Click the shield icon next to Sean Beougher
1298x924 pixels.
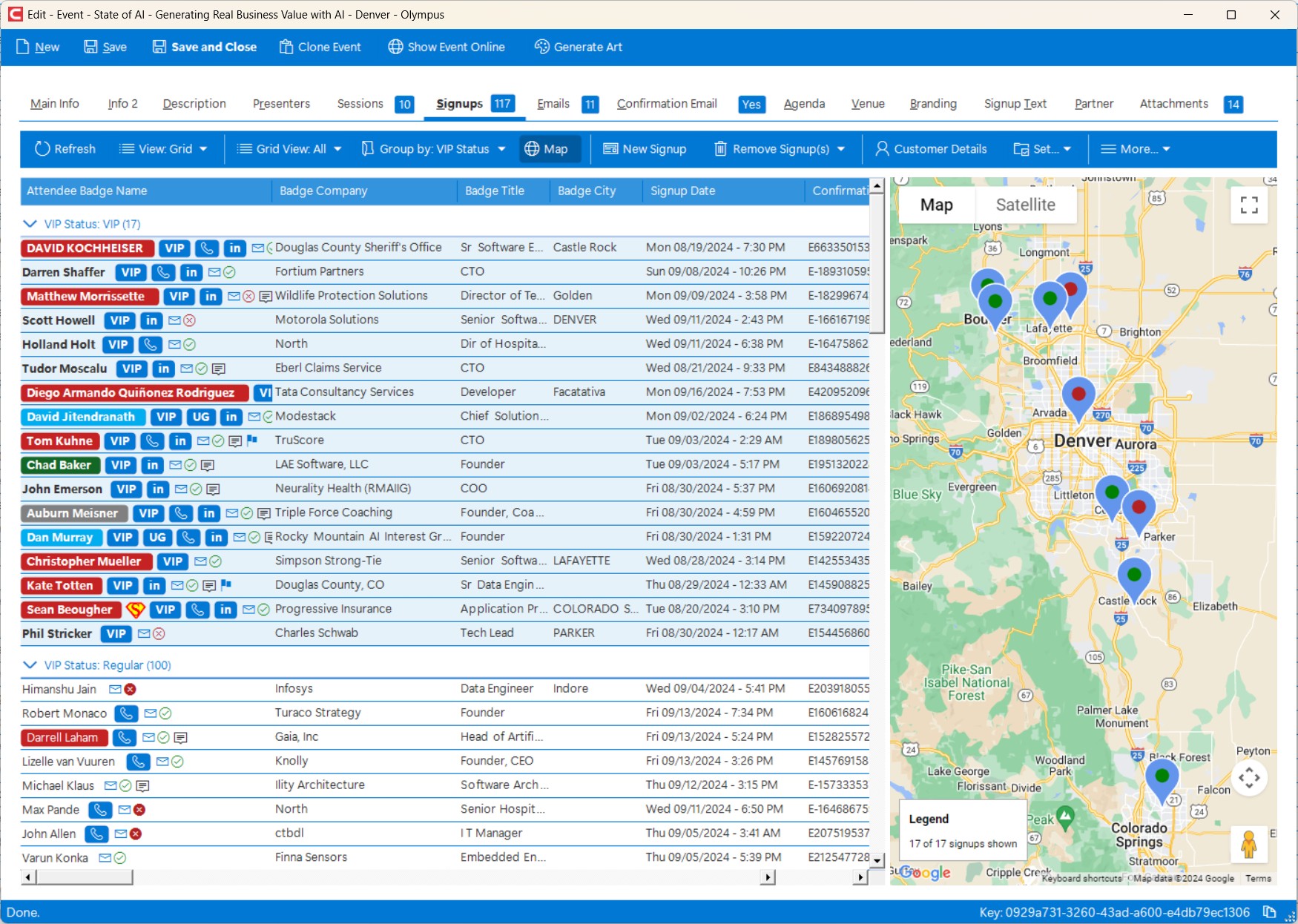point(135,610)
